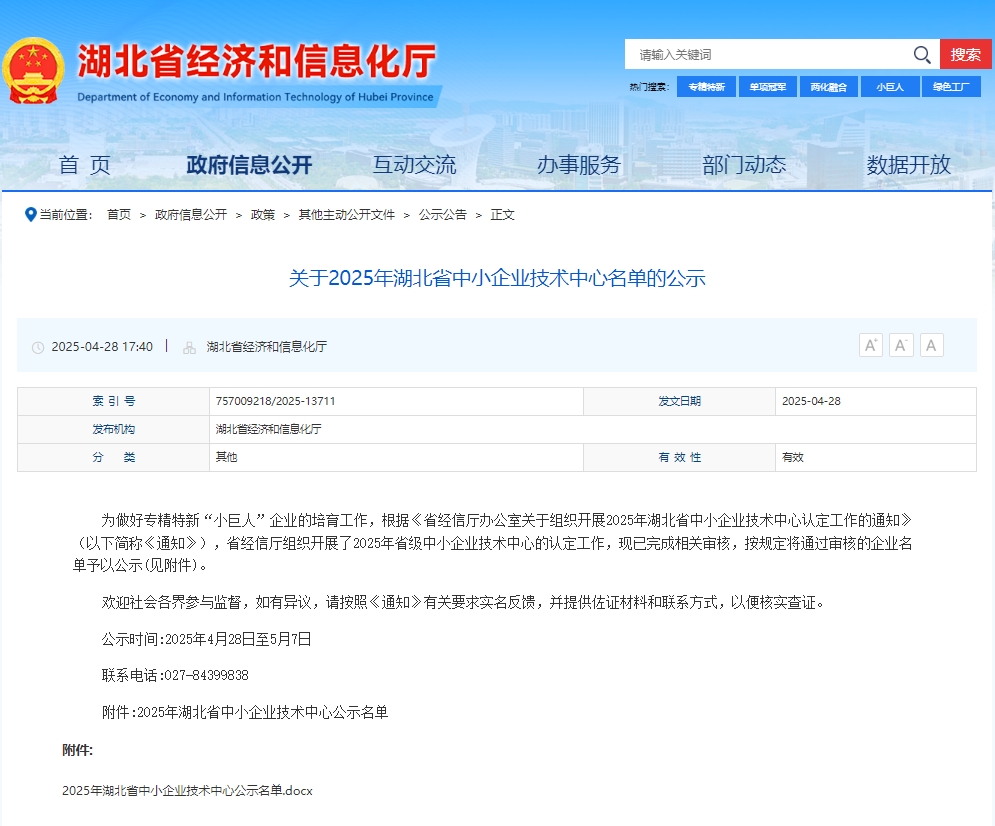
Task: Open the 数据开放 tab
Action: [909, 165]
